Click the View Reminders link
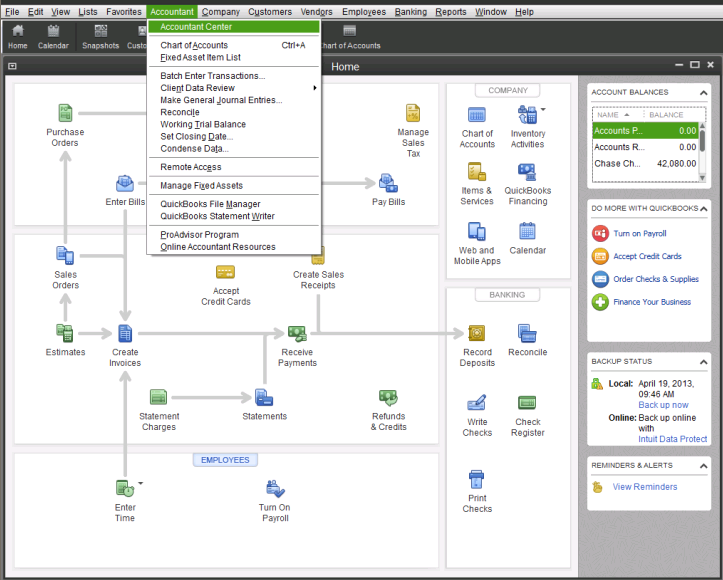 (x=645, y=487)
